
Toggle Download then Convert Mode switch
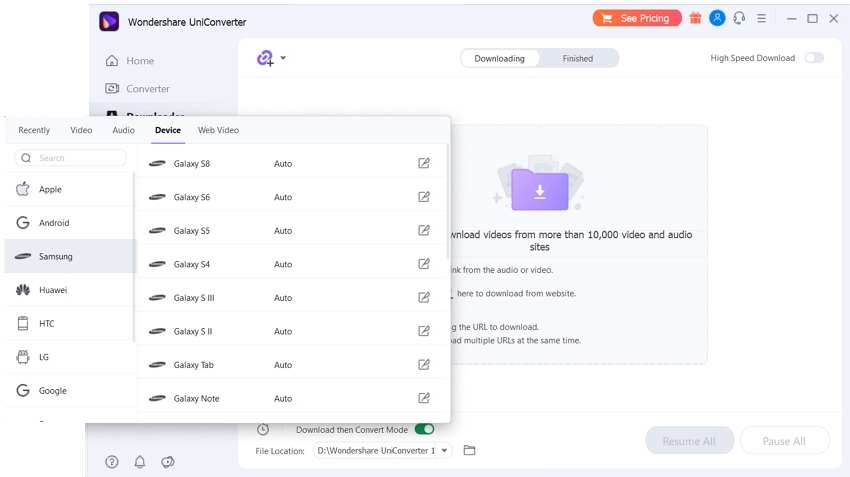pos(424,429)
